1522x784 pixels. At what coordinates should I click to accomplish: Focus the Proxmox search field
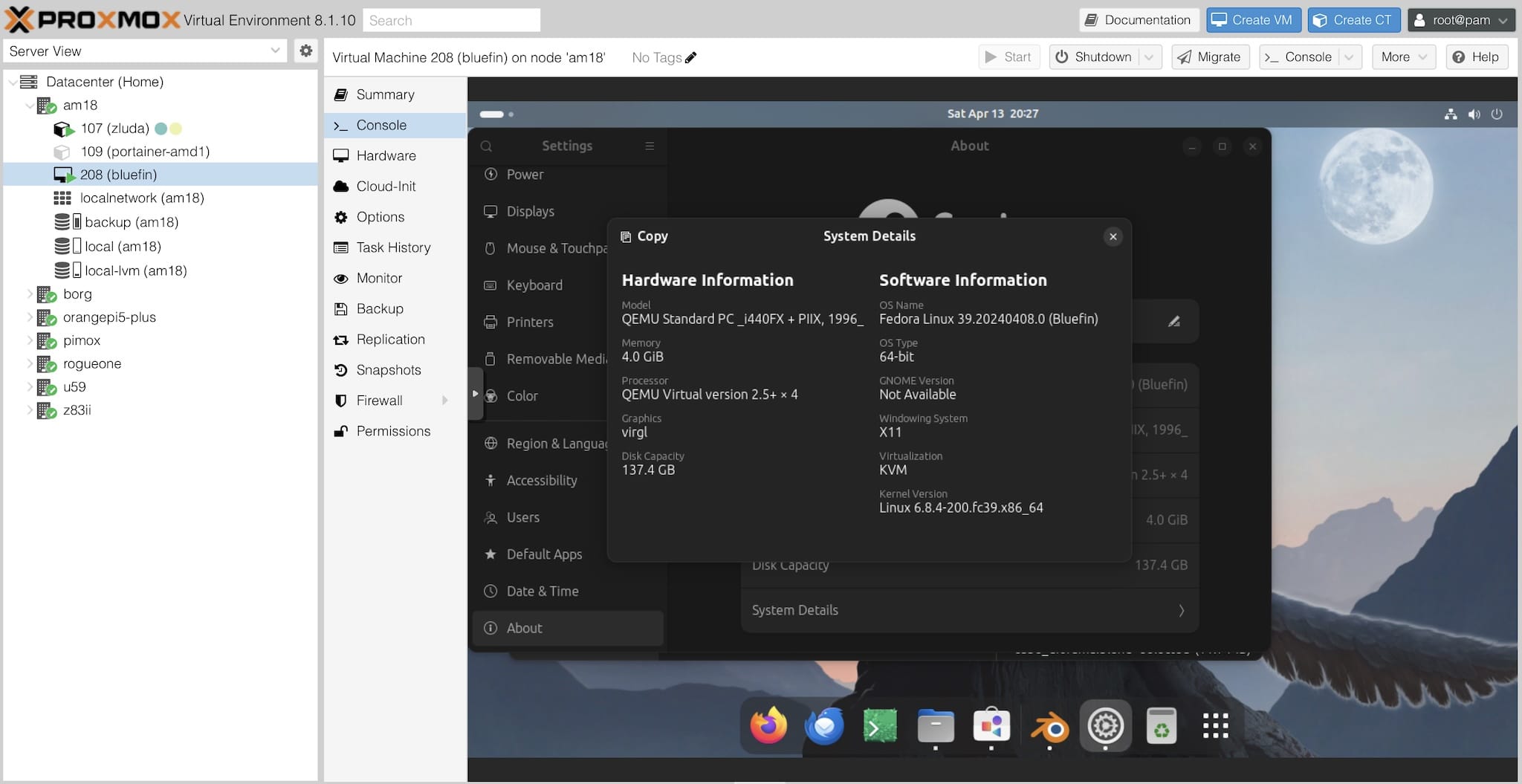[x=451, y=20]
